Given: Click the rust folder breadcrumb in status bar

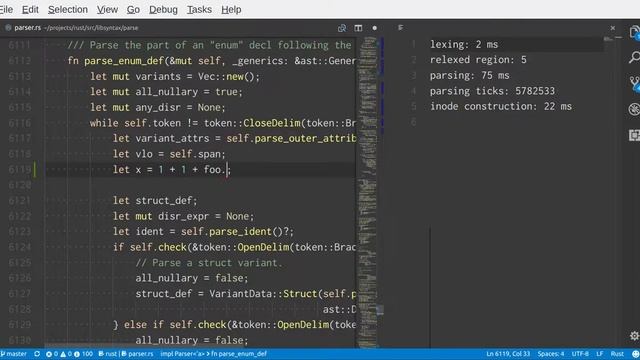Looking at the screenshot, I should (x=108, y=354).
